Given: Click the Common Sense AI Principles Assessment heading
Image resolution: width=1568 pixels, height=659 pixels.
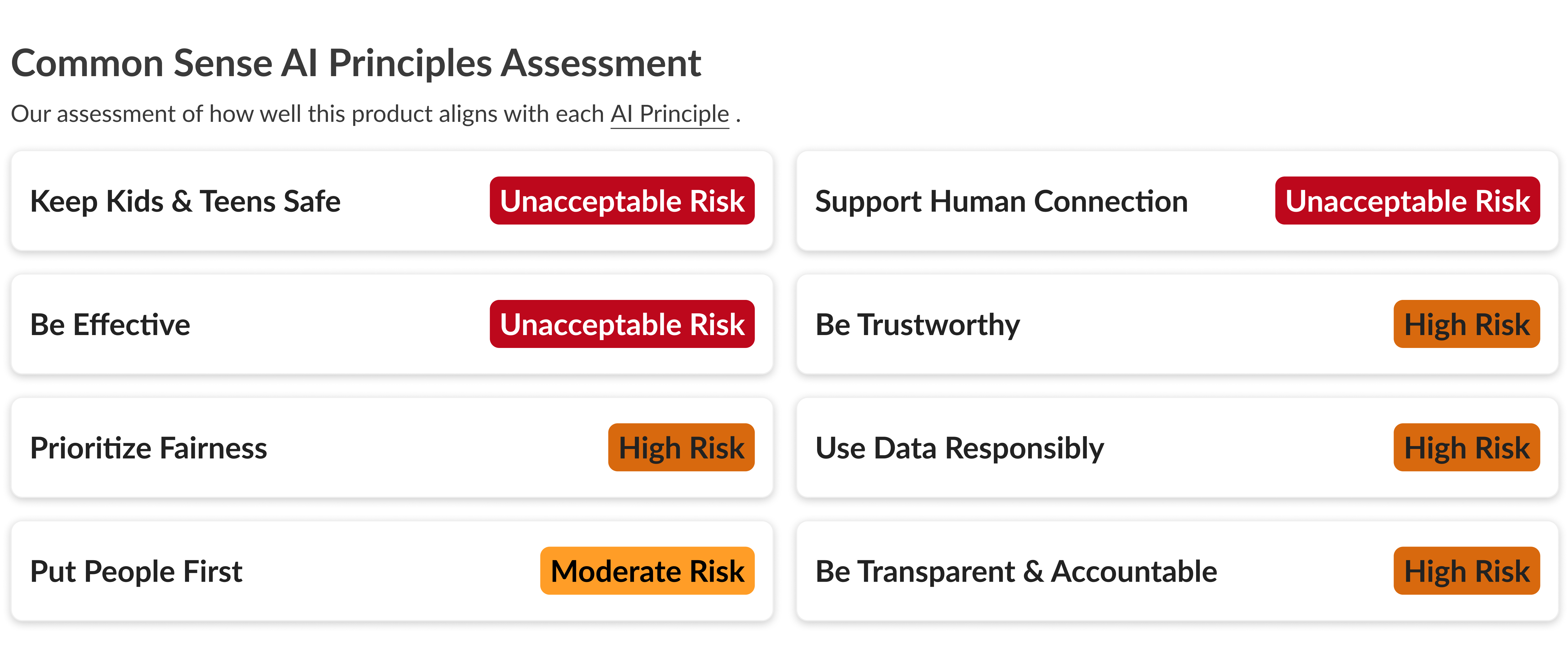Looking at the screenshot, I should [356, 63].
